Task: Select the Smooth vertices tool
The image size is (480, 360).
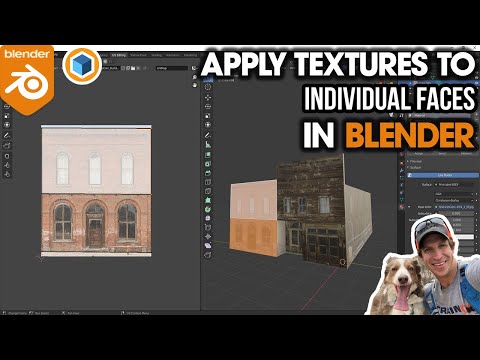Action: [x=208, y=218]
